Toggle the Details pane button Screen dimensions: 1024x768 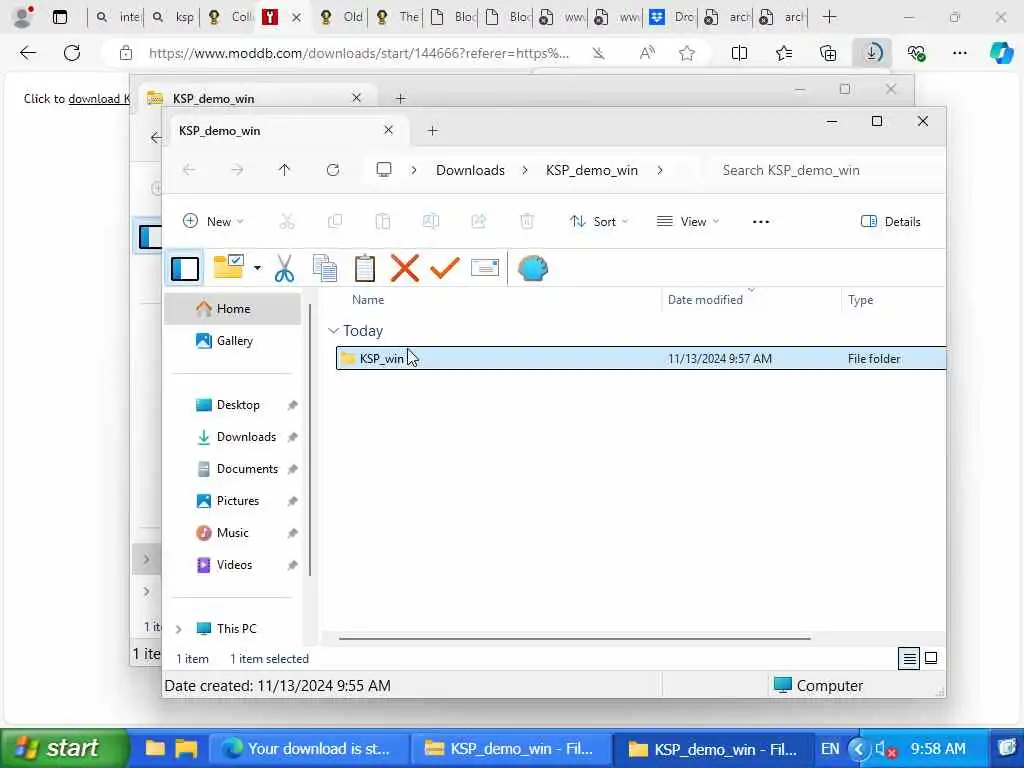[x=891, y=221]
